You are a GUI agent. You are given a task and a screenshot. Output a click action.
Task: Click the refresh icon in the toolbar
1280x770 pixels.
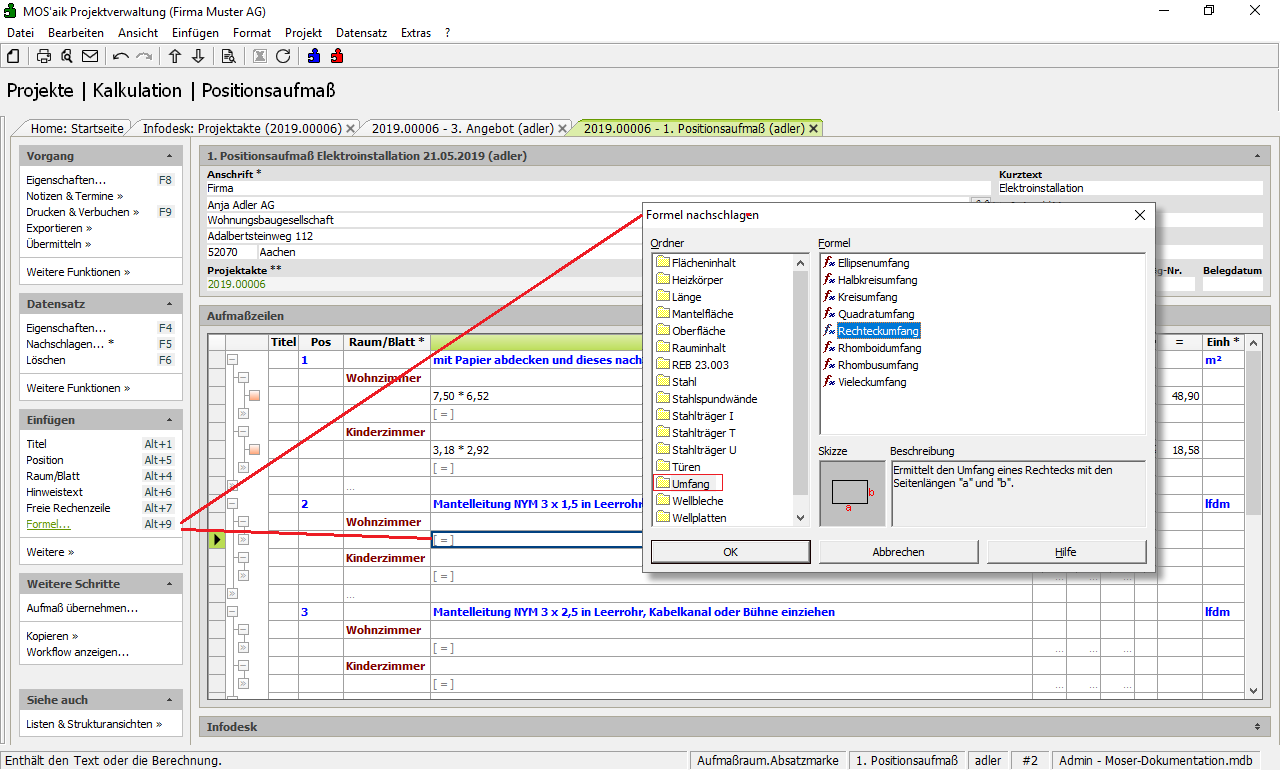pyautogui.click(x=283, y=56)
